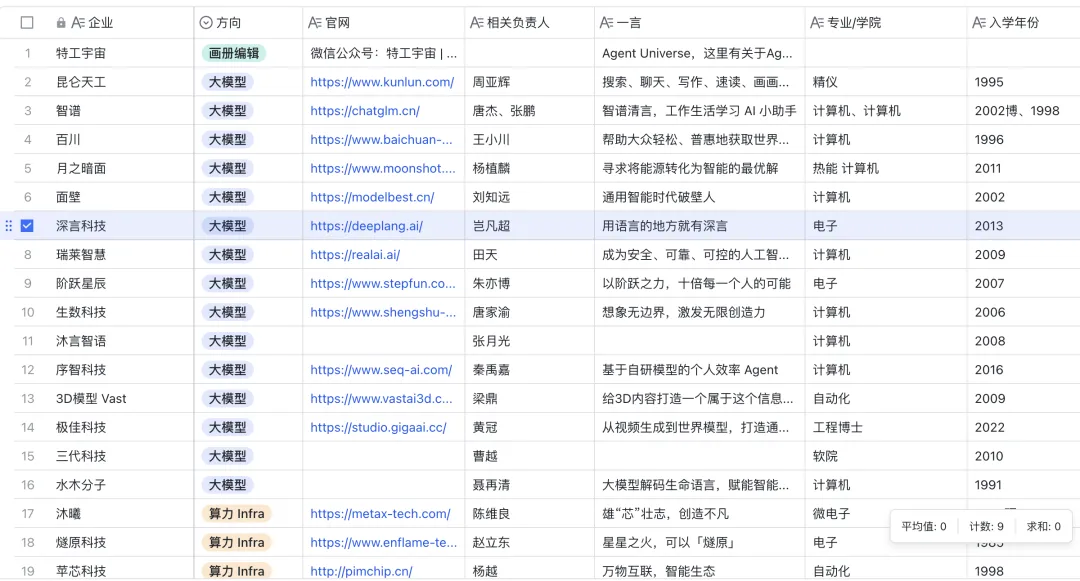
Task: Click the text icon in 一言 header
Action: click(x=606, y=23)
